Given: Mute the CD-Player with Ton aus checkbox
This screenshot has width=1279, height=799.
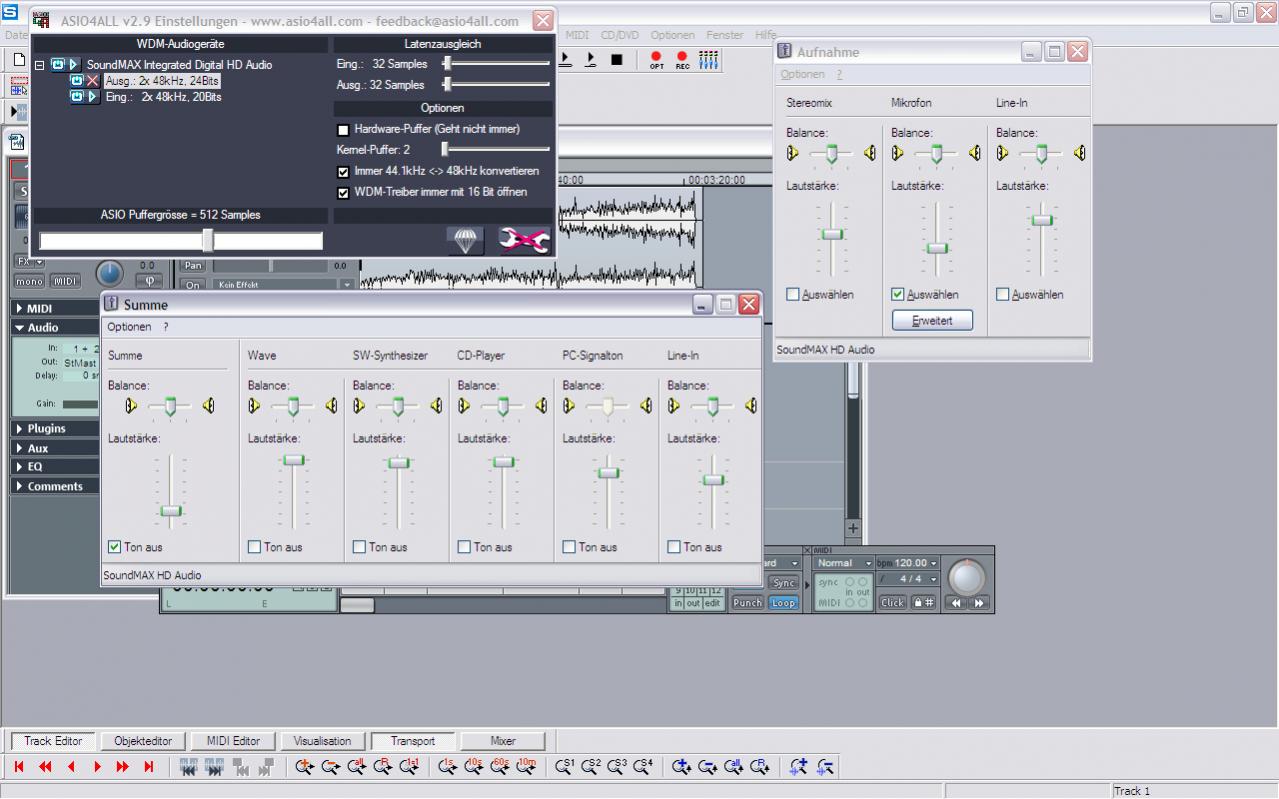Looking at the screenshot, I should 464,547.
